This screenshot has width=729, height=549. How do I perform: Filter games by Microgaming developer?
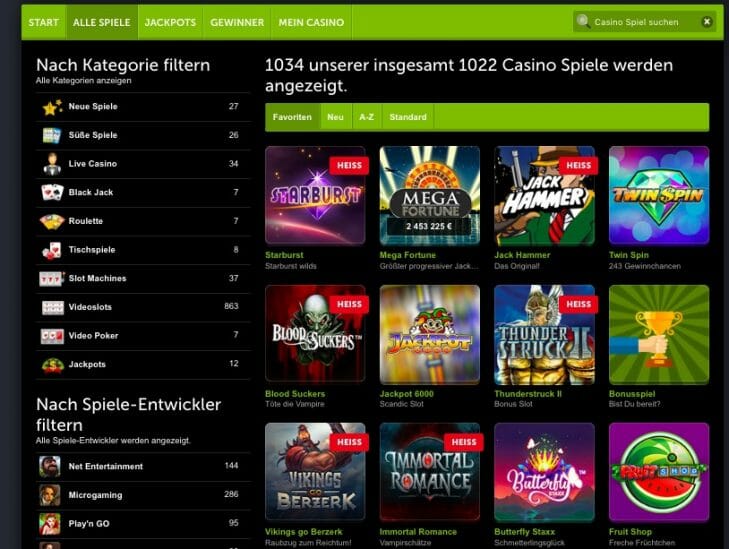coord(143,495)
